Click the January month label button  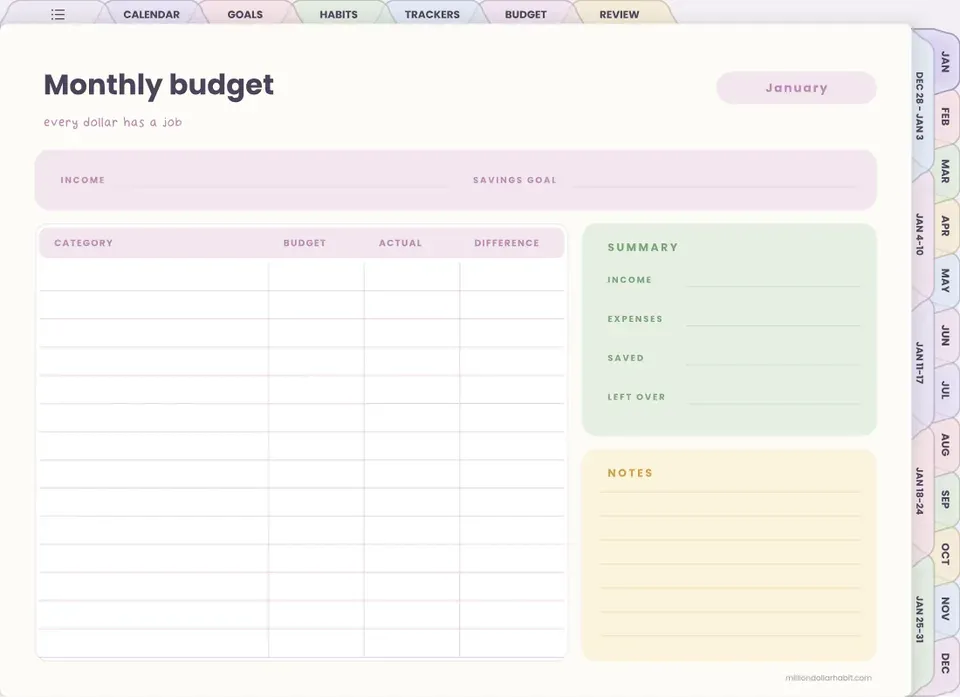coord(796,88)
